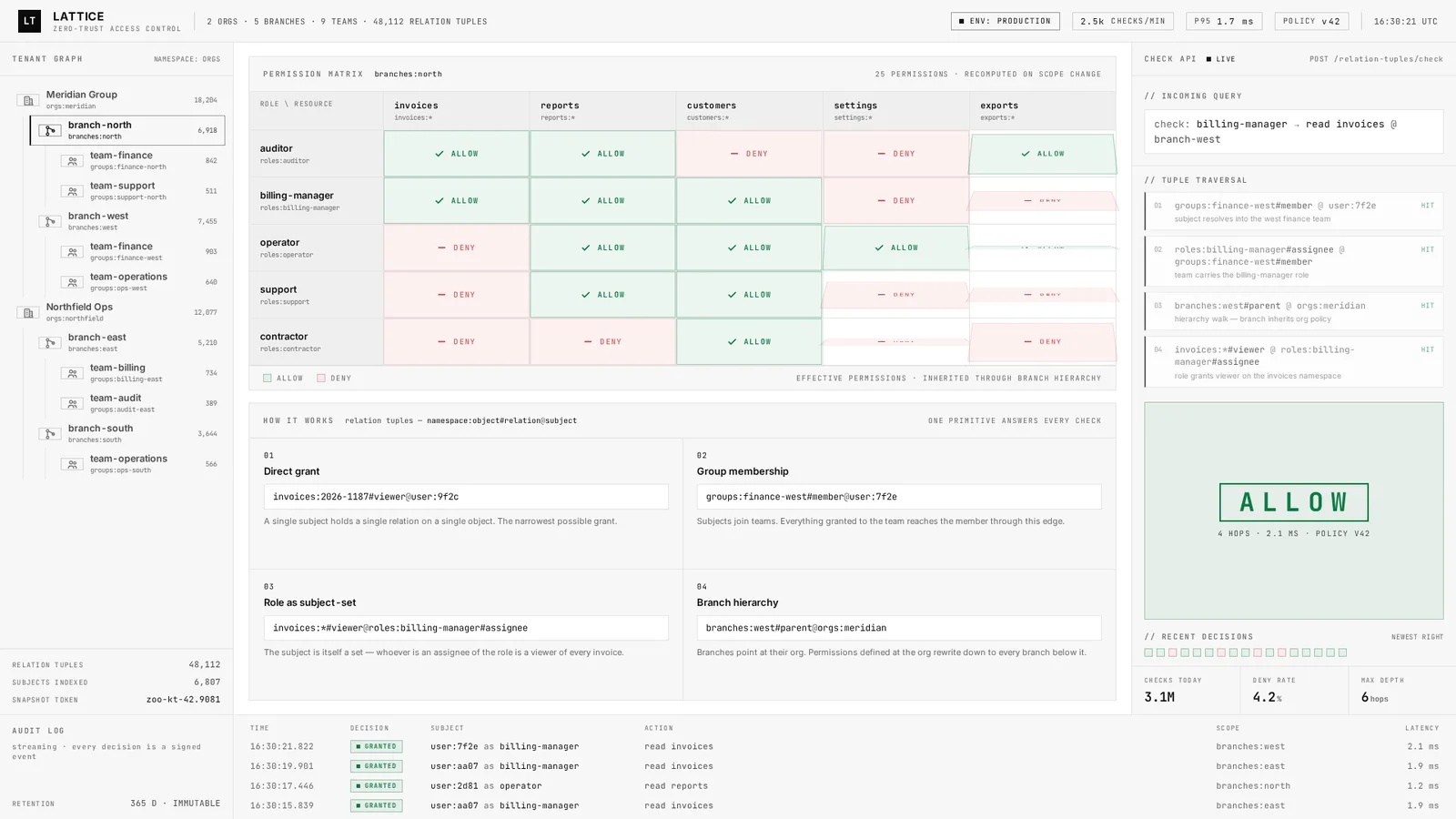Click billing-manager customers ALLOW cell
This screenshot has width=1456, height=819.
(x=749, y=200)
